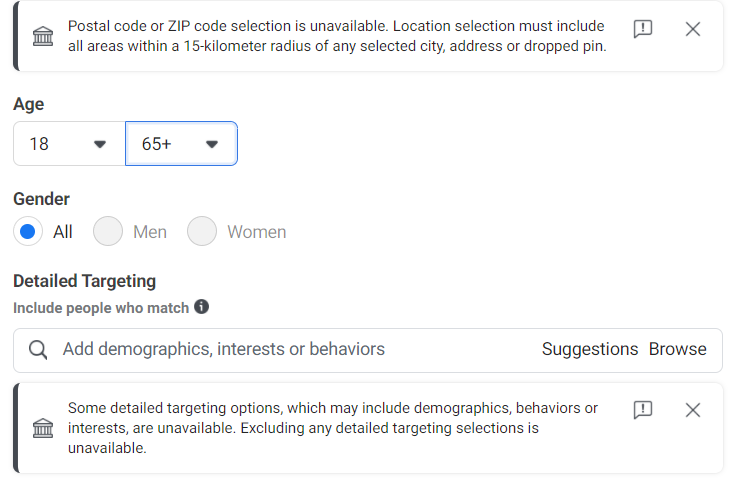Dismiss the postal code location notice
This screenshot has width=732, height=487.
693,29
